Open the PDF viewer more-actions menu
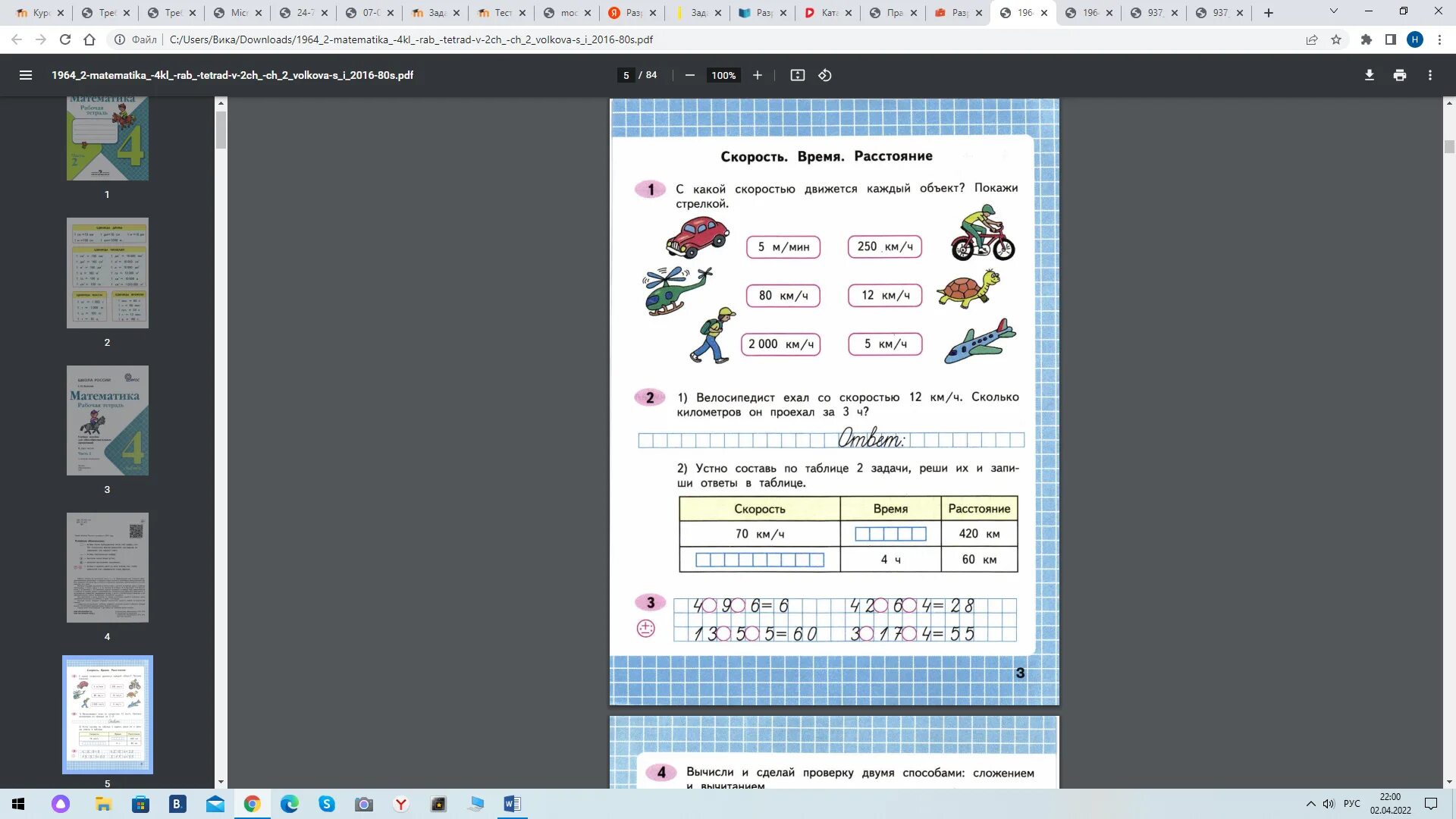This screenshot has width=1456, height=819. tap(1430, 75)
